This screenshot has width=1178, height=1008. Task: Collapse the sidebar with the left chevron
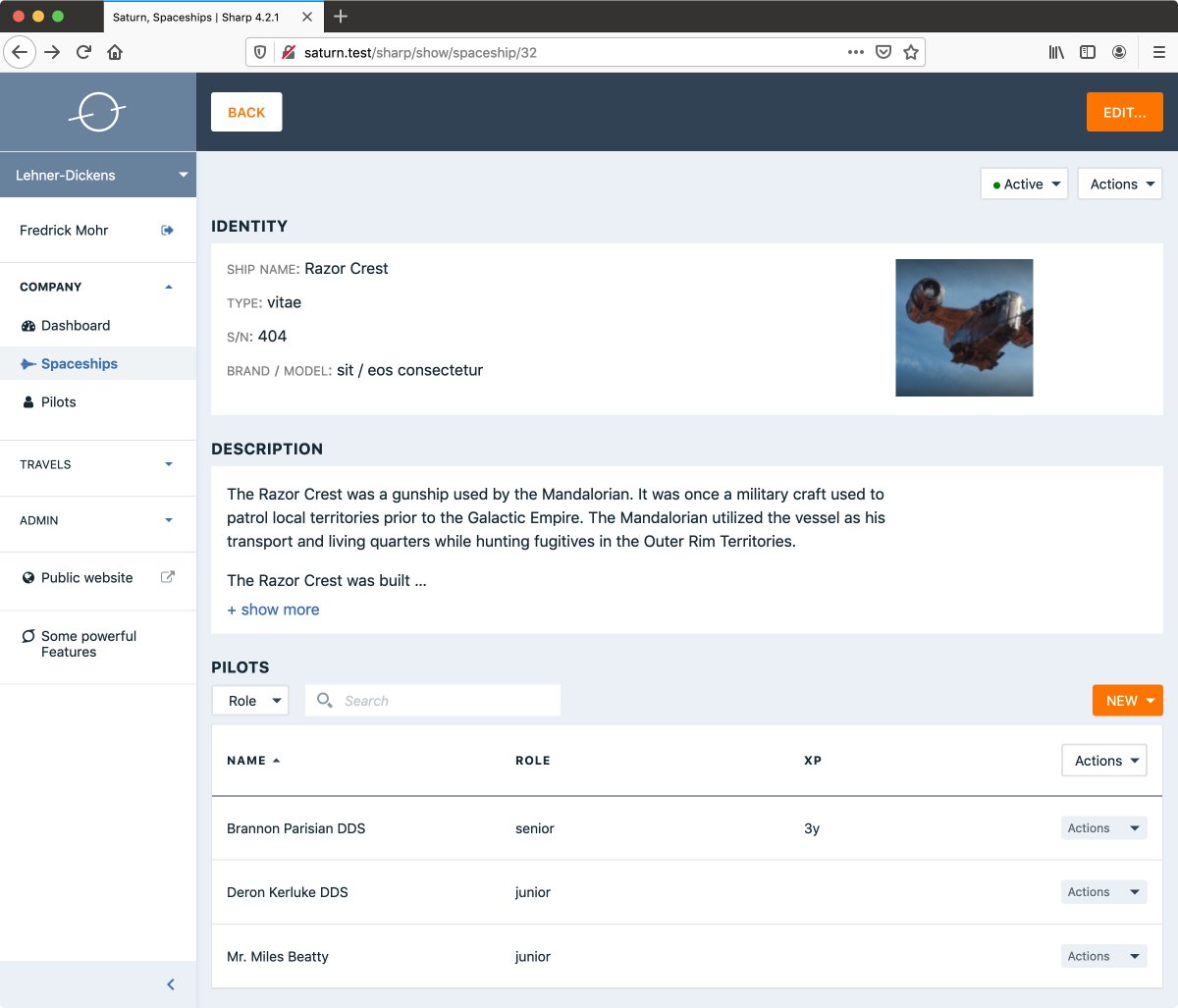[171, 984]
